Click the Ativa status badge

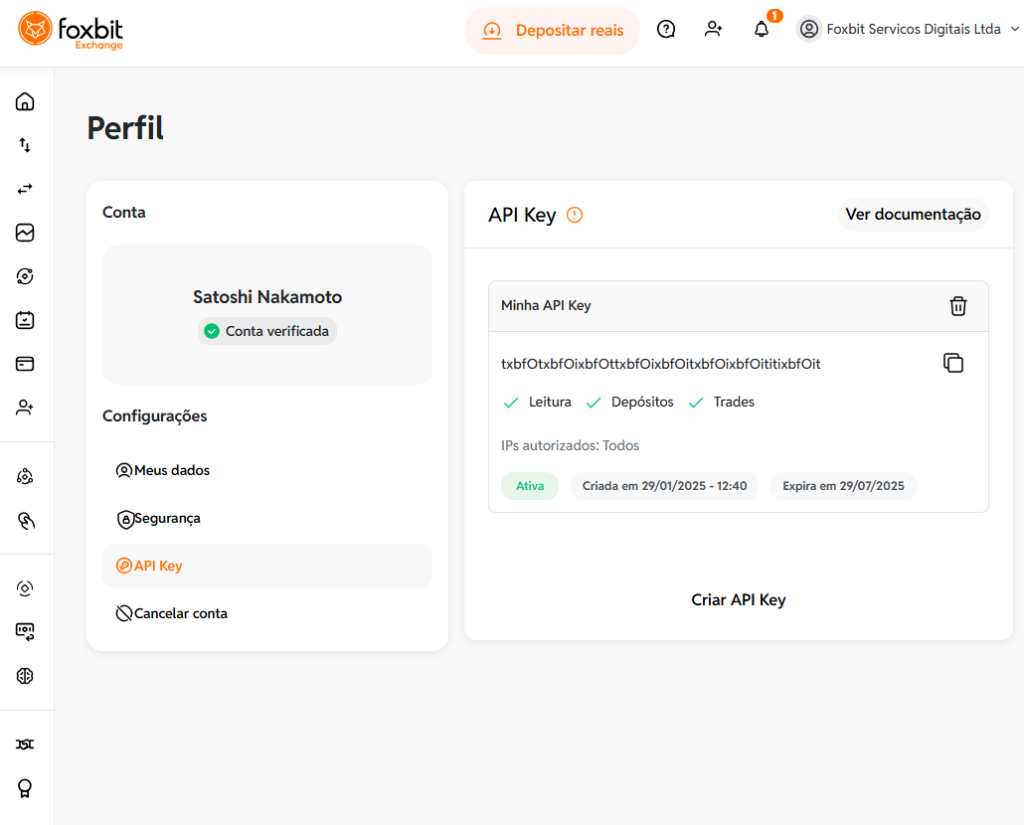530,486
